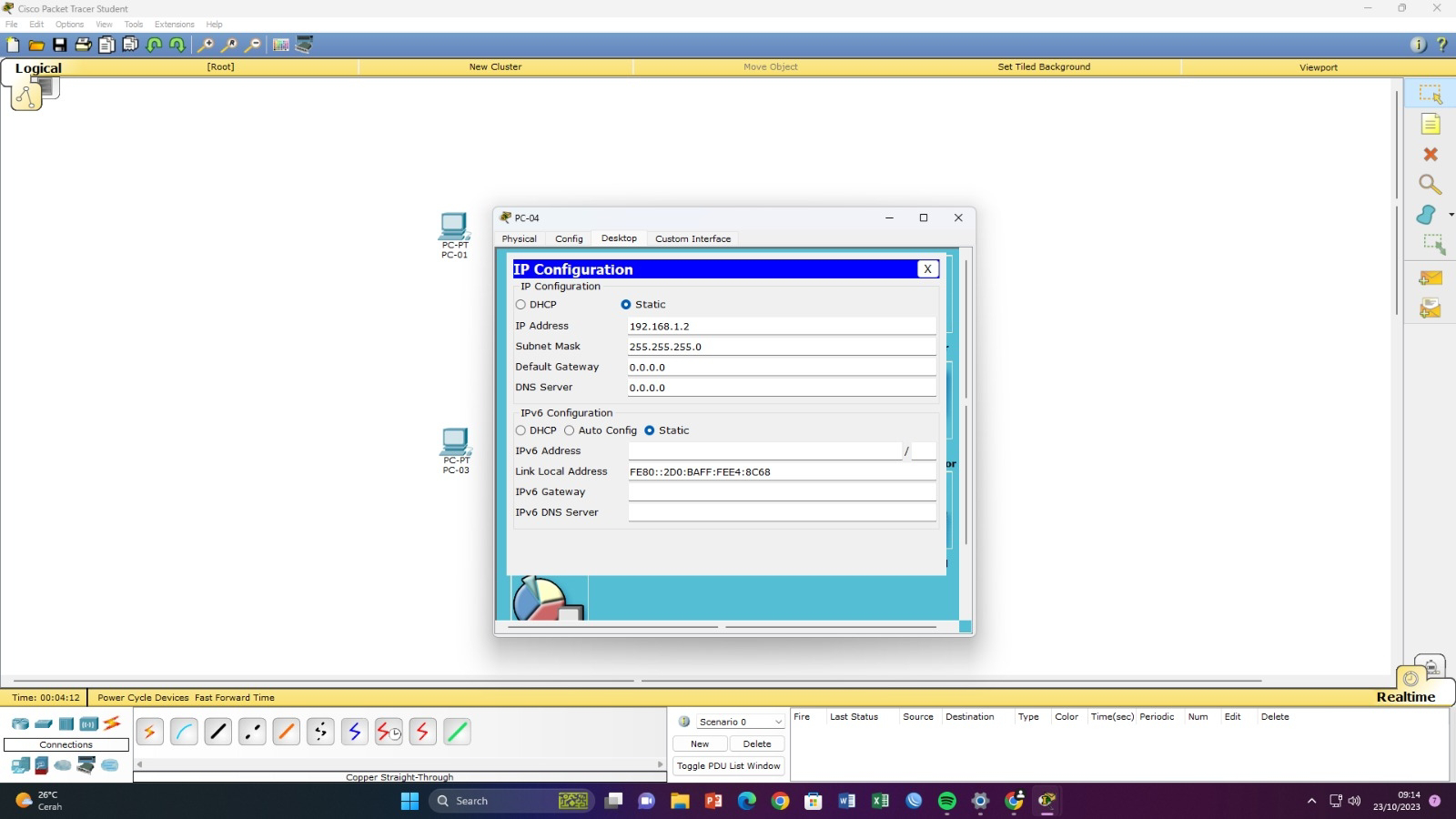The image size is (1456, 819).
Task: Select Static for IPv4 configuration
Action: point(626,305)
